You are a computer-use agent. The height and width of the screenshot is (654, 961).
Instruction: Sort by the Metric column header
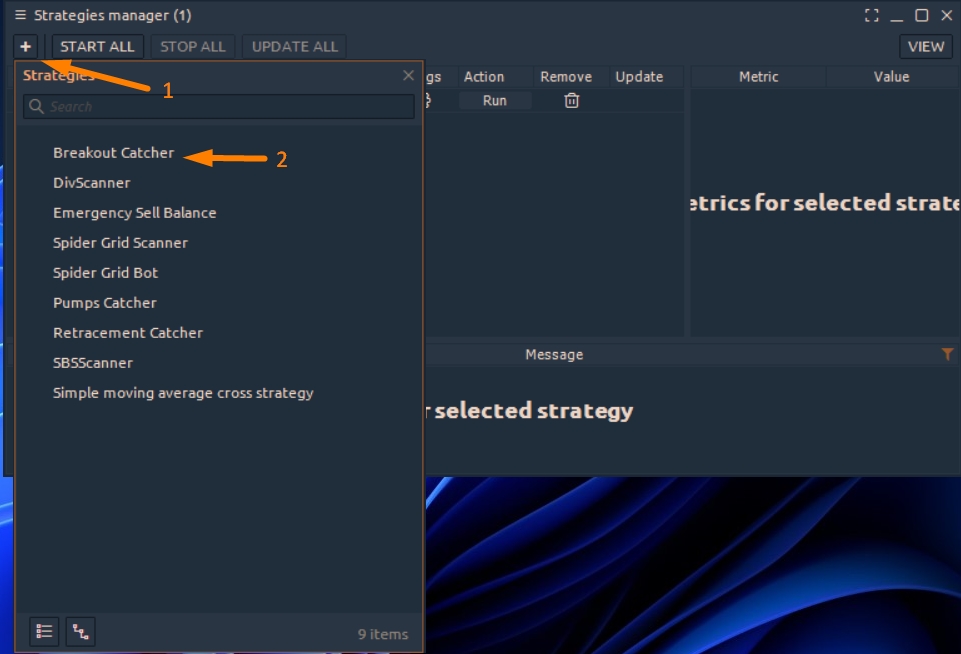point(758,76)
